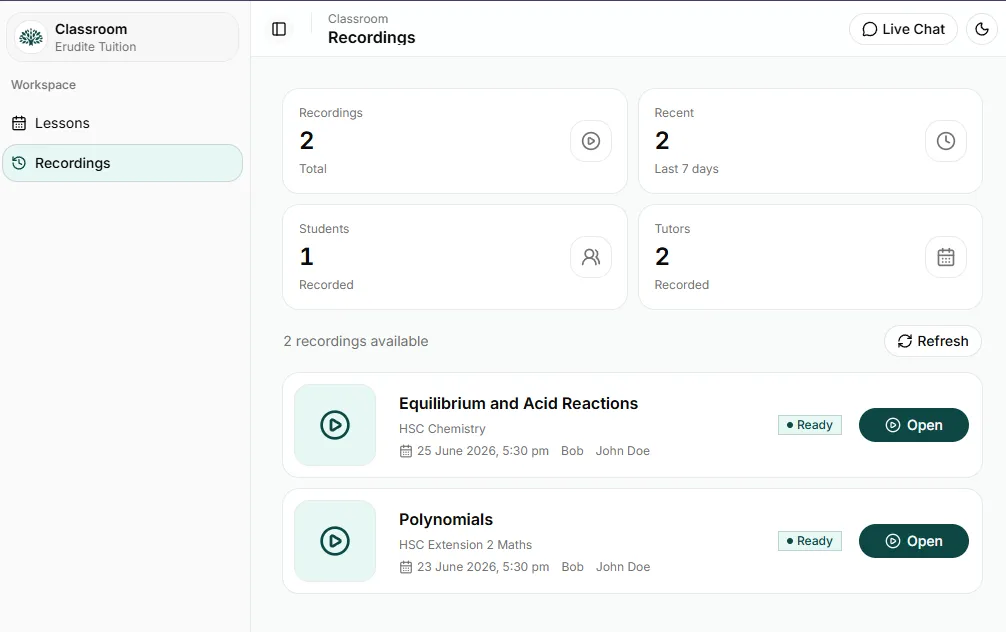
Task: Click people icon in Students card
Action: [x=591, y=257]
